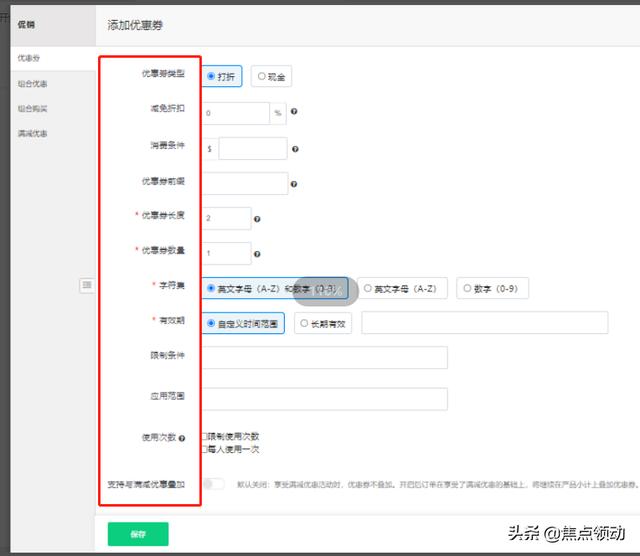640x556 pixels.
Task: Check the 限制使用次数 checkbox
Action: (205, 437)
